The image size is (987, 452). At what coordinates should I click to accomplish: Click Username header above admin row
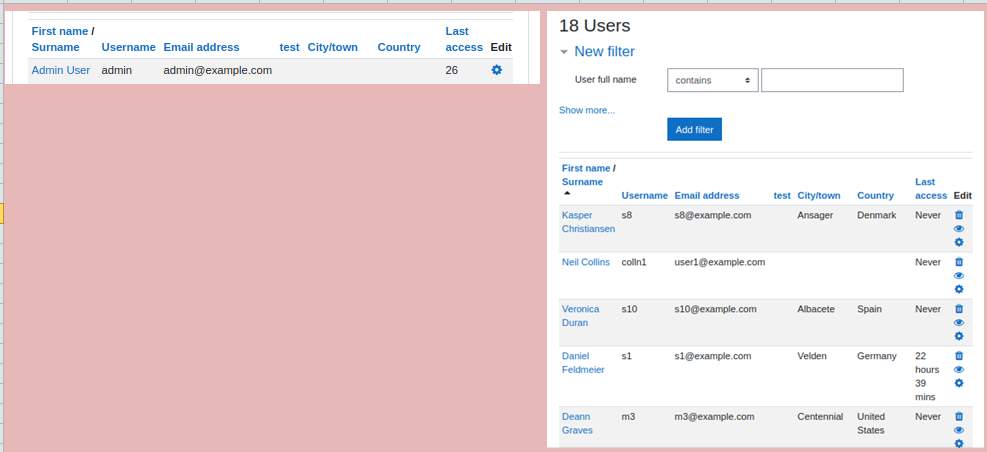click(128, 47)
